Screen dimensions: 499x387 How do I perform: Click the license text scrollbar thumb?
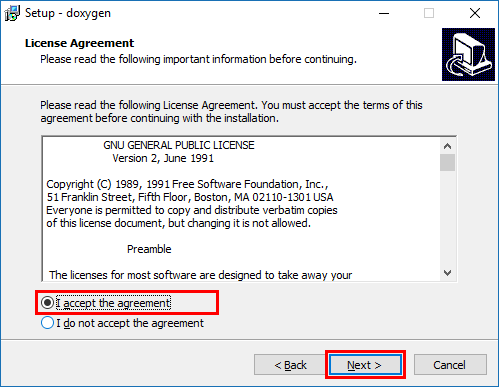point(447,162)
